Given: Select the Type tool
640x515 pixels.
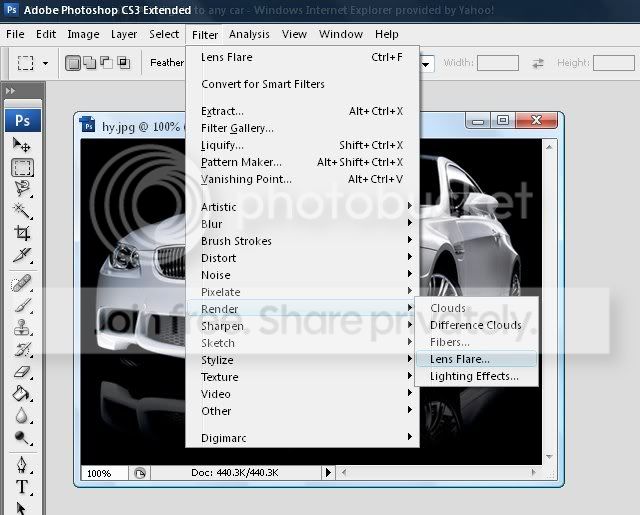Looking at the screenshot, I should point(22,487).
